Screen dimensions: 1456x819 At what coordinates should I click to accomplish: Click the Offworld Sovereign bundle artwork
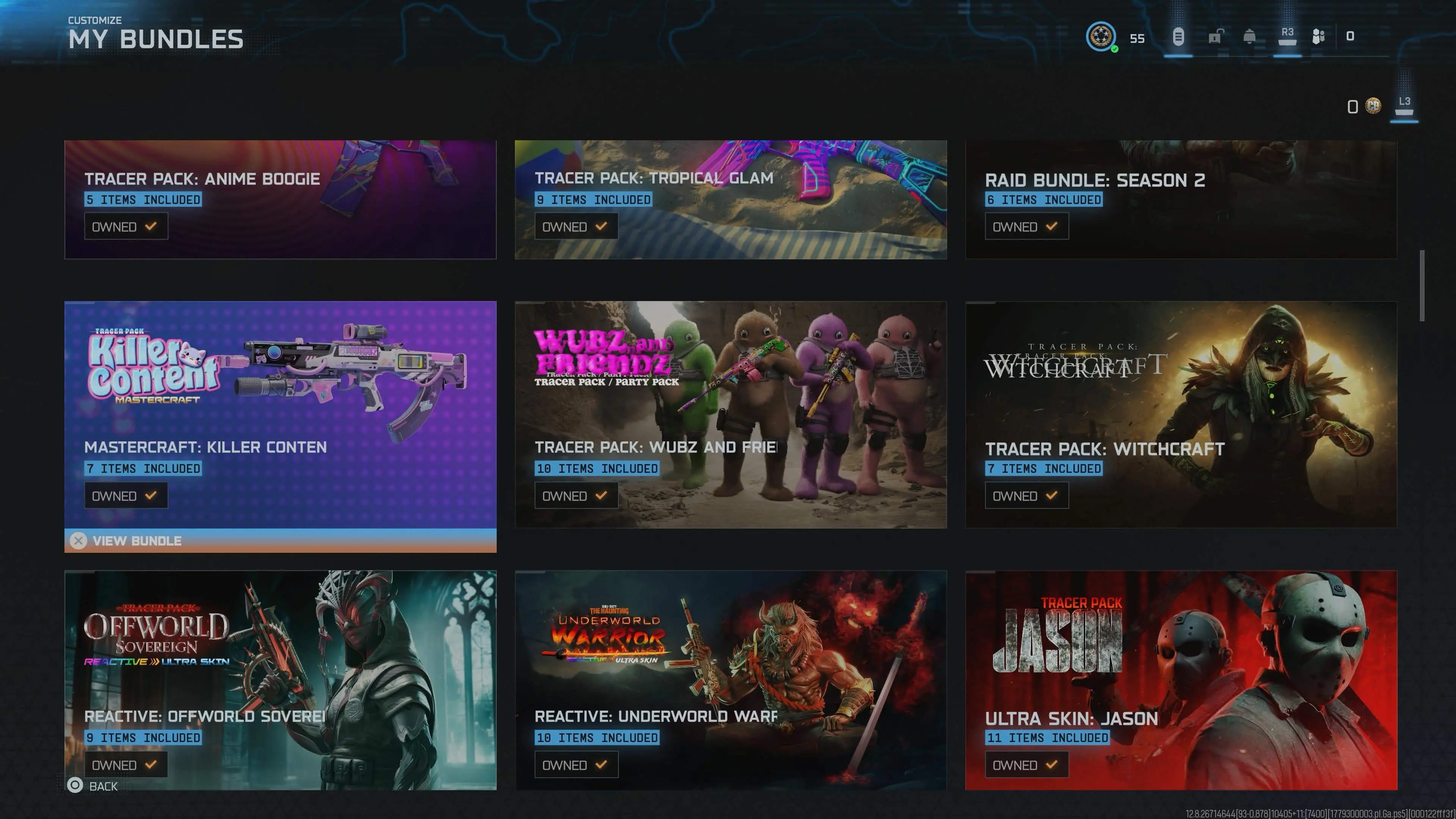point(280,680)
